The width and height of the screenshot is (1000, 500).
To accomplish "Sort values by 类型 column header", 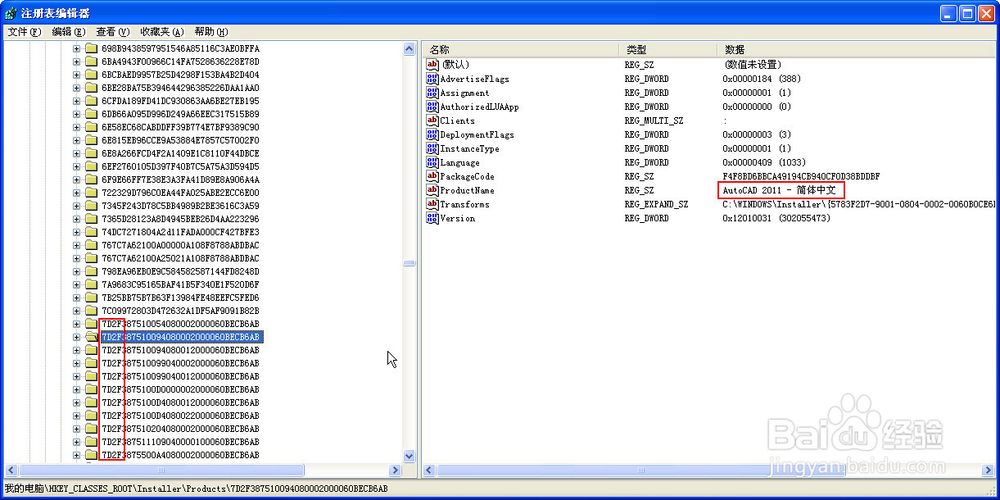I will 668,49.
